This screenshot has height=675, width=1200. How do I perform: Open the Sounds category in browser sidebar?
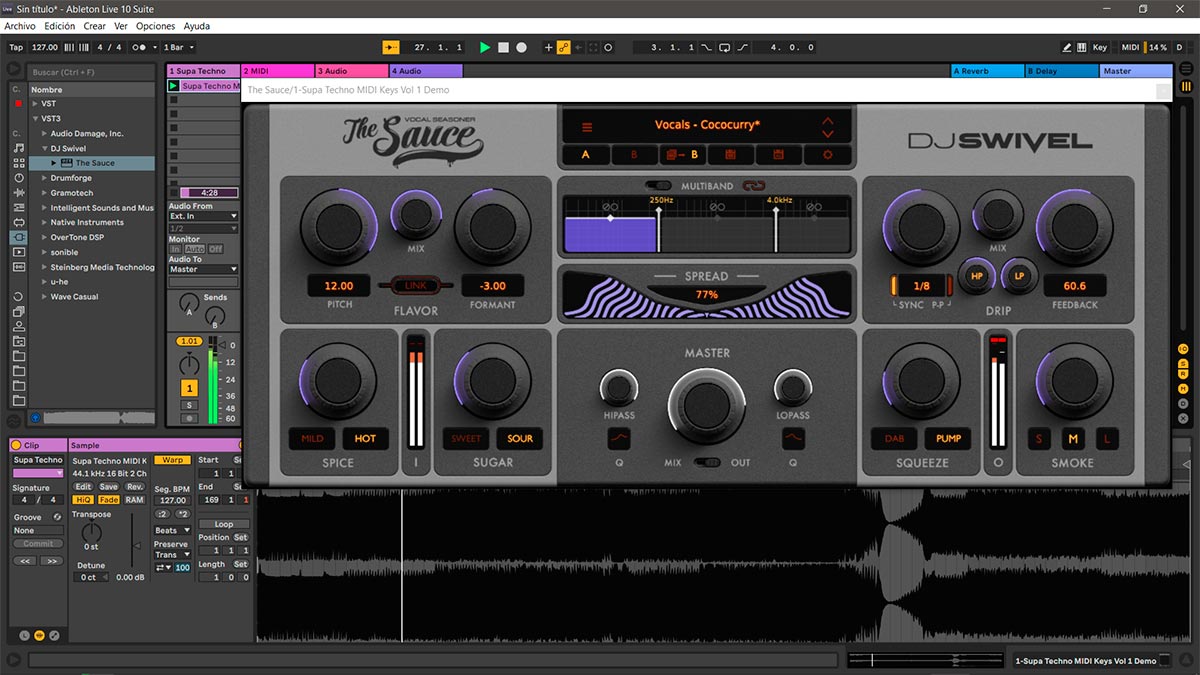18,148
